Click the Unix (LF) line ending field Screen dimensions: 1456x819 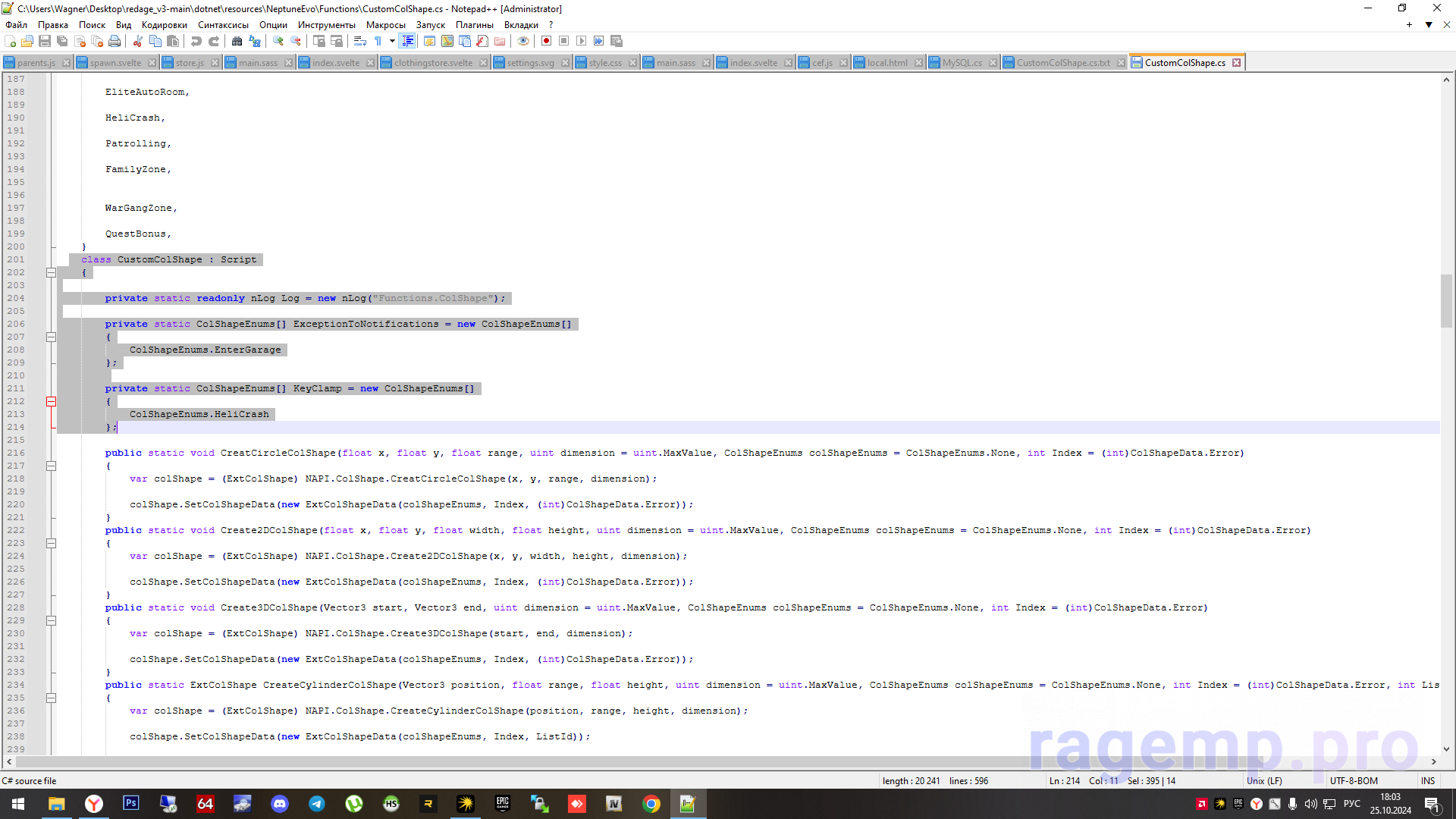coord(1264,780)
